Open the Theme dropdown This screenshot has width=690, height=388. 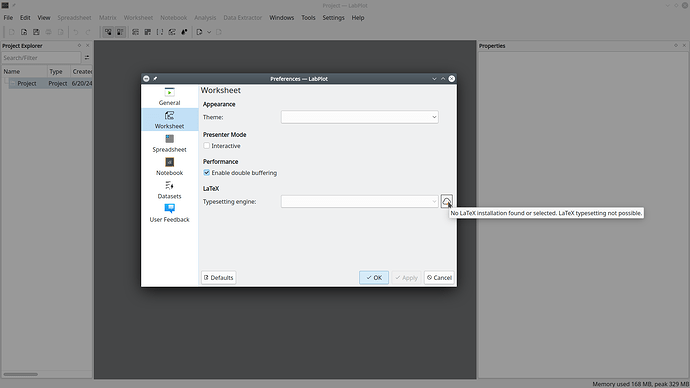click(360, 117)
